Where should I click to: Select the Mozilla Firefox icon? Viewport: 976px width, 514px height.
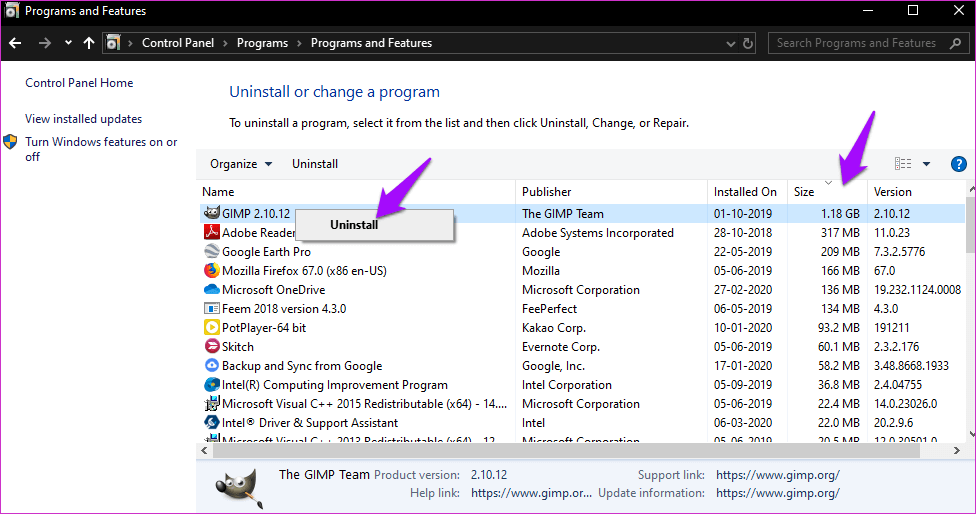coord(212,270)
